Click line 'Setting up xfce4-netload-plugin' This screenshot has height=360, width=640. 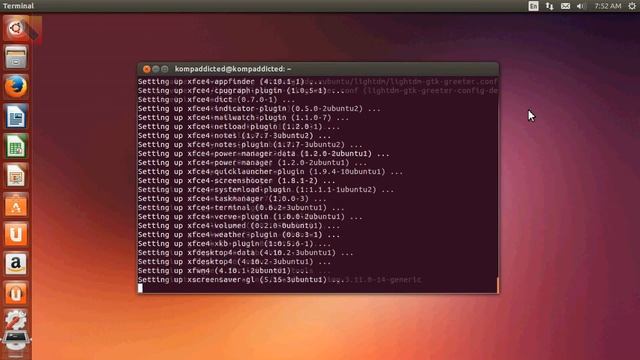tap(239, 127)
